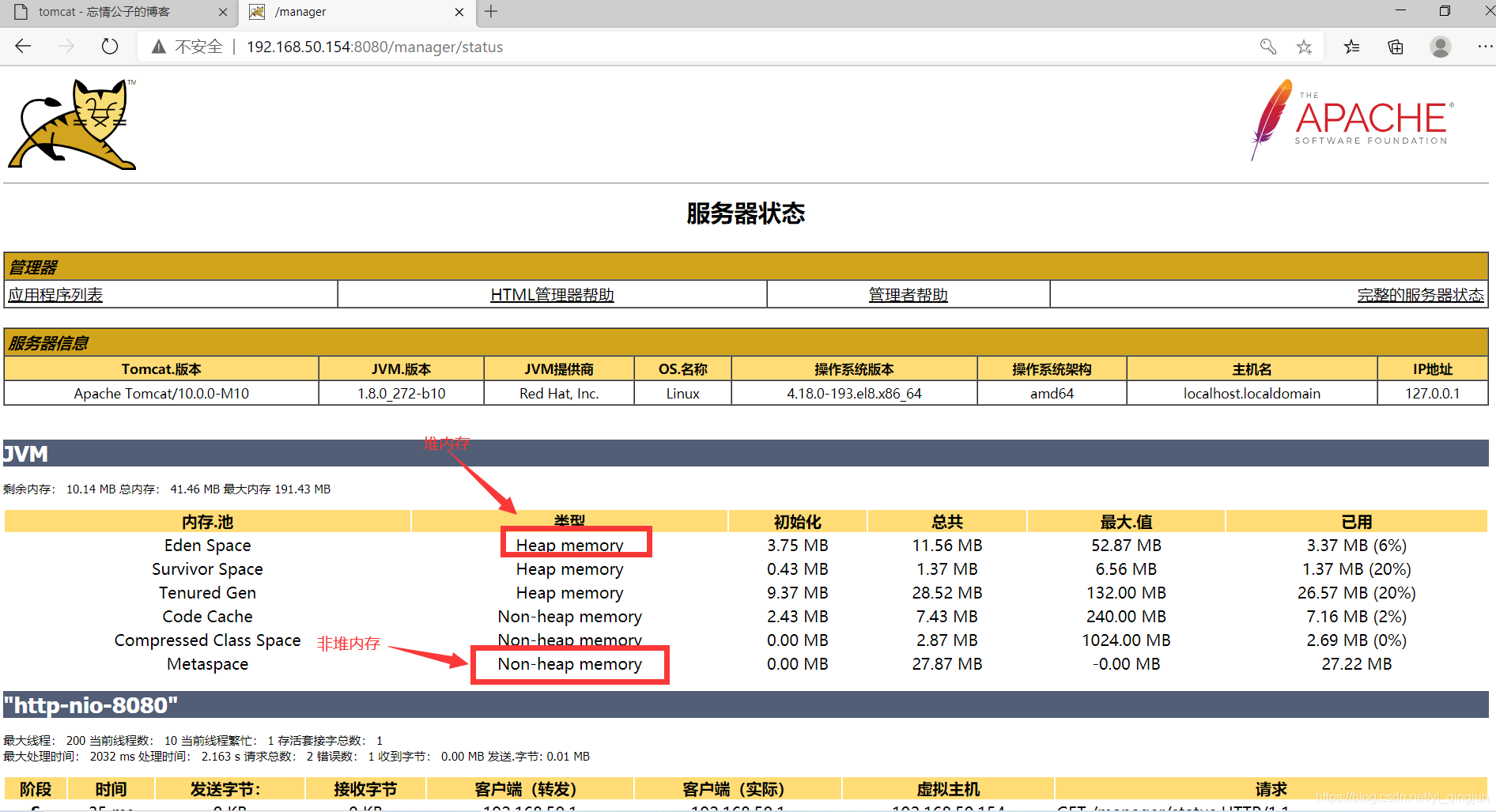Click the Tenured Gen pool row
Image resolution: width=1496 pixels, height=812 pixels.
pos(746,592)
